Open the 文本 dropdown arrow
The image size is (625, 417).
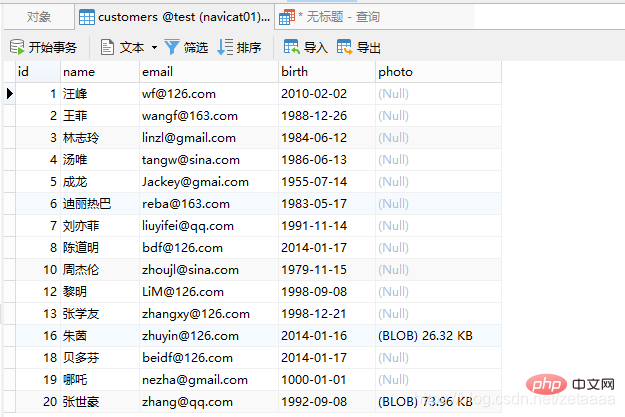[x=154, y=47]
